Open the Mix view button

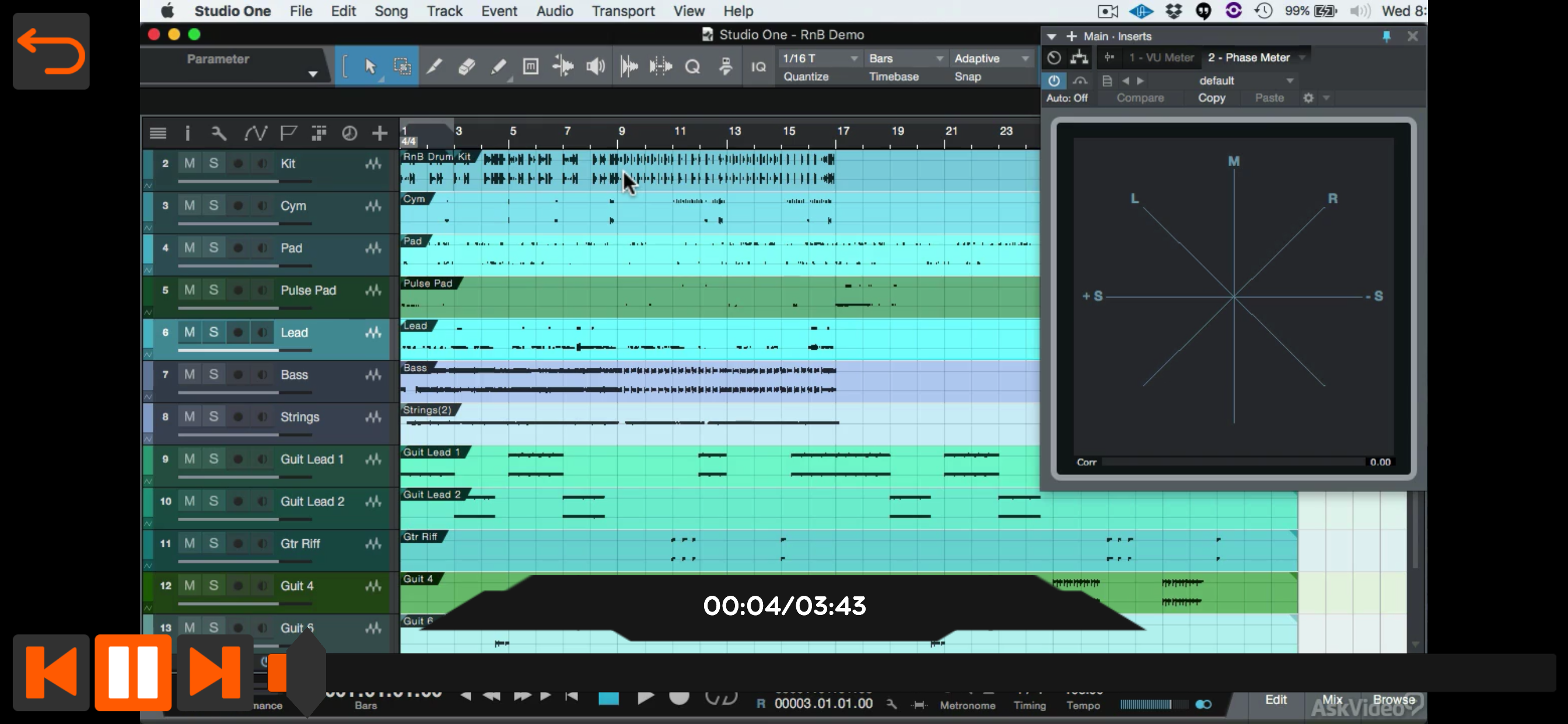pos(1331,699)
